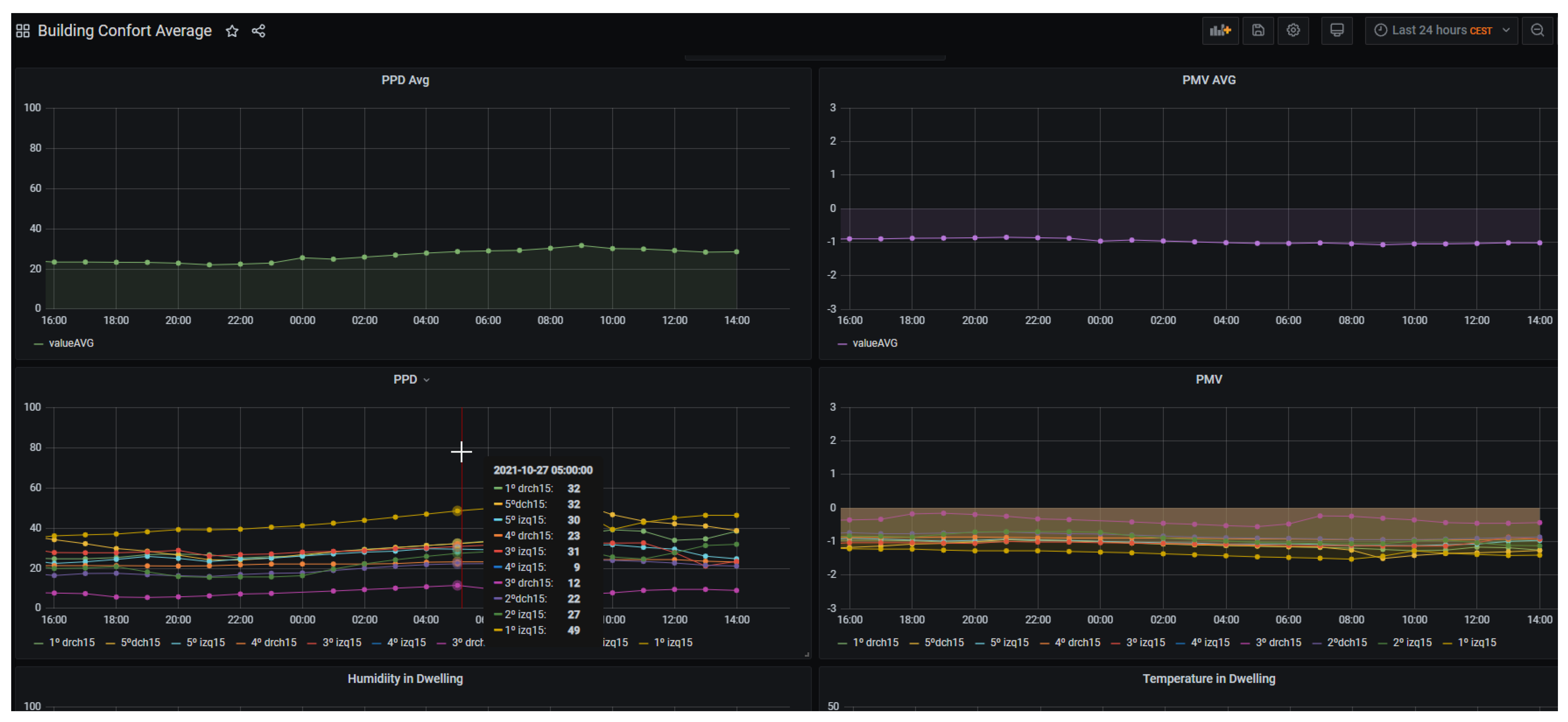Viewport: 1568px width, 722px height.
Task: Open the share dashboard dialog
Action: tap(259, 31)
